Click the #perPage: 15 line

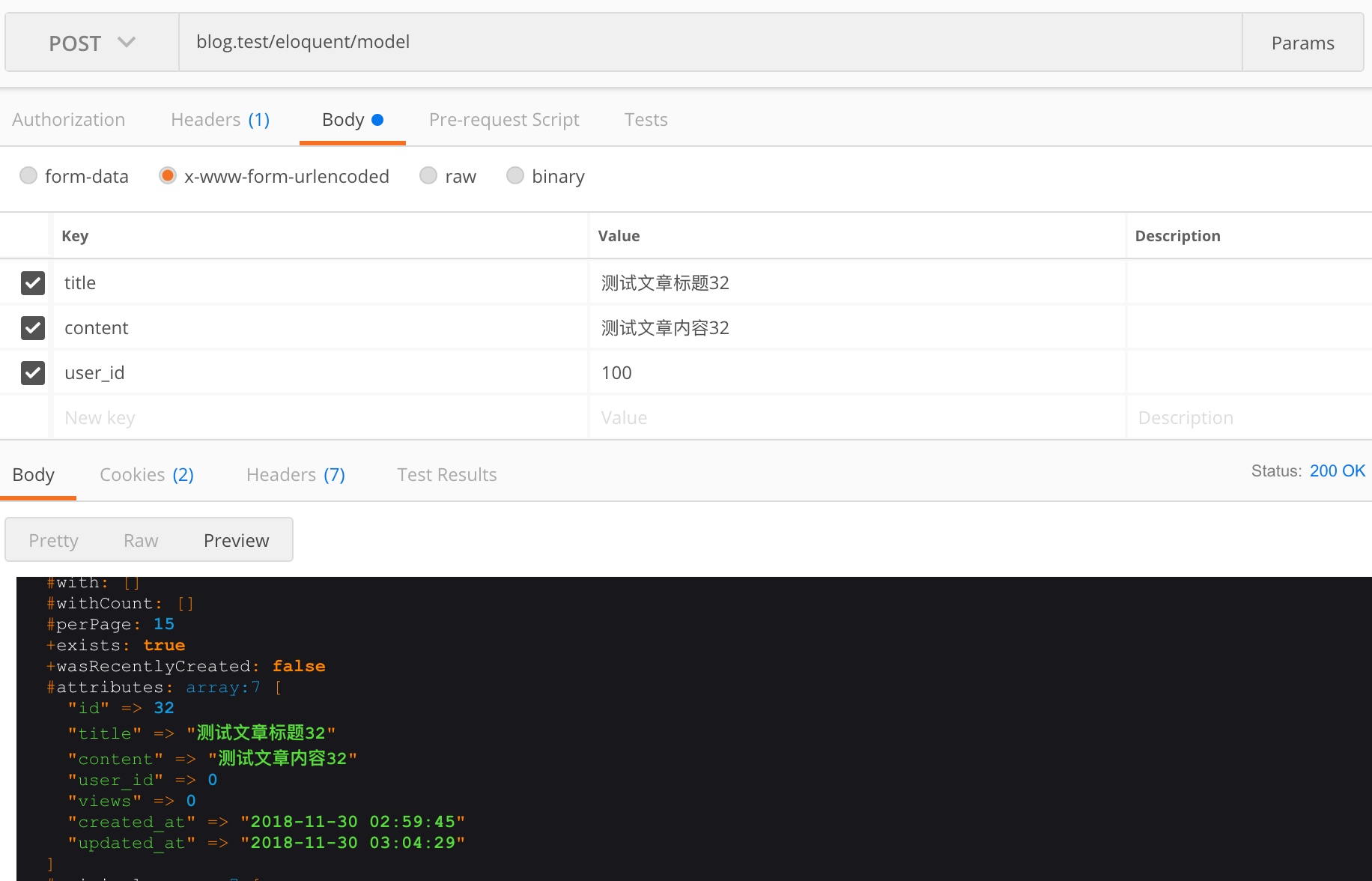tap(110, 624)
